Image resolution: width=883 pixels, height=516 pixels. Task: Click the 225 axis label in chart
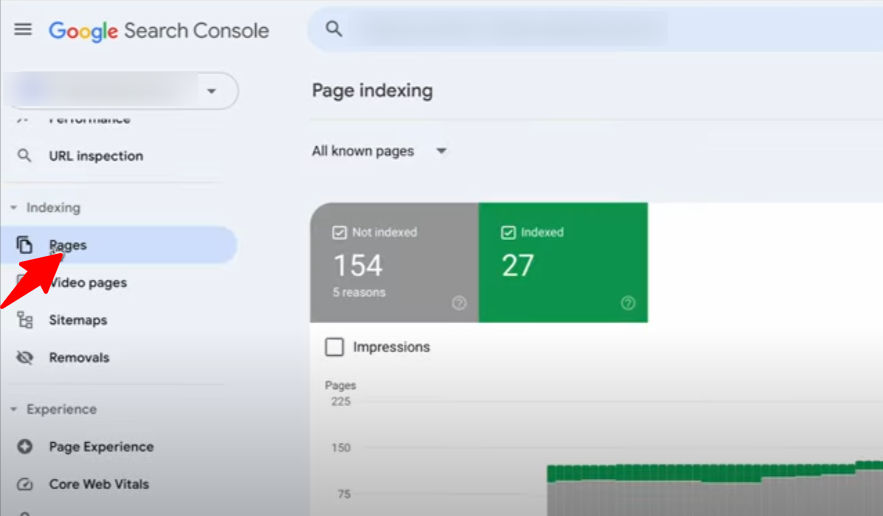click(341, 402)
